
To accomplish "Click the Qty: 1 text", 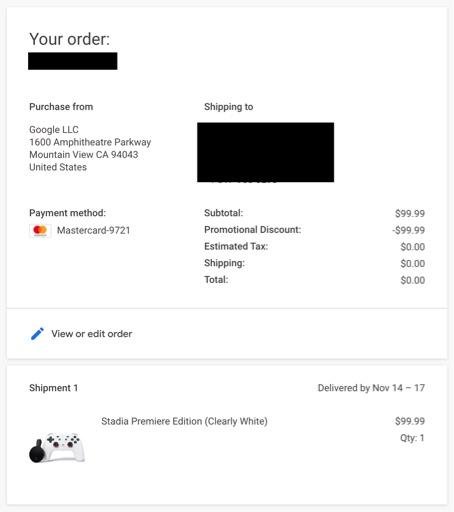I will click(412, 438).
